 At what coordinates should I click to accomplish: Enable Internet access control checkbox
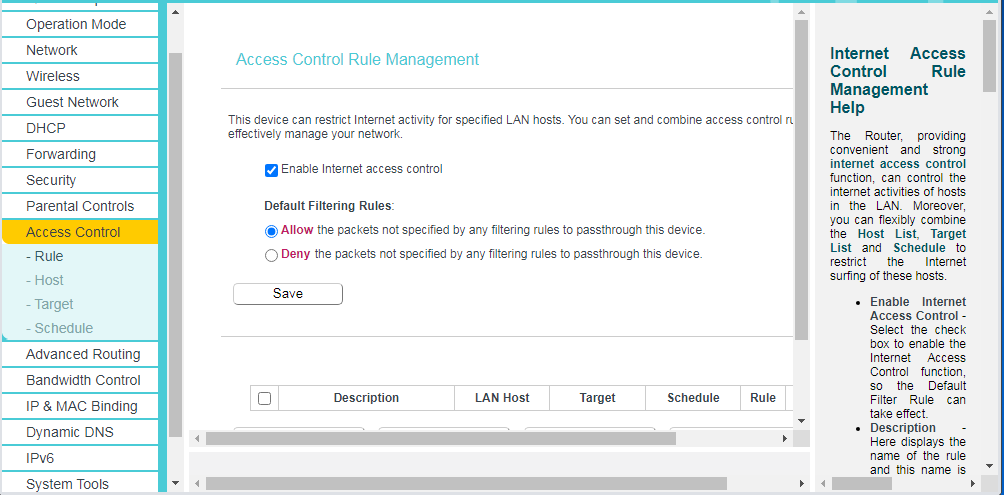pyautogui.click(x=271, y=170)
